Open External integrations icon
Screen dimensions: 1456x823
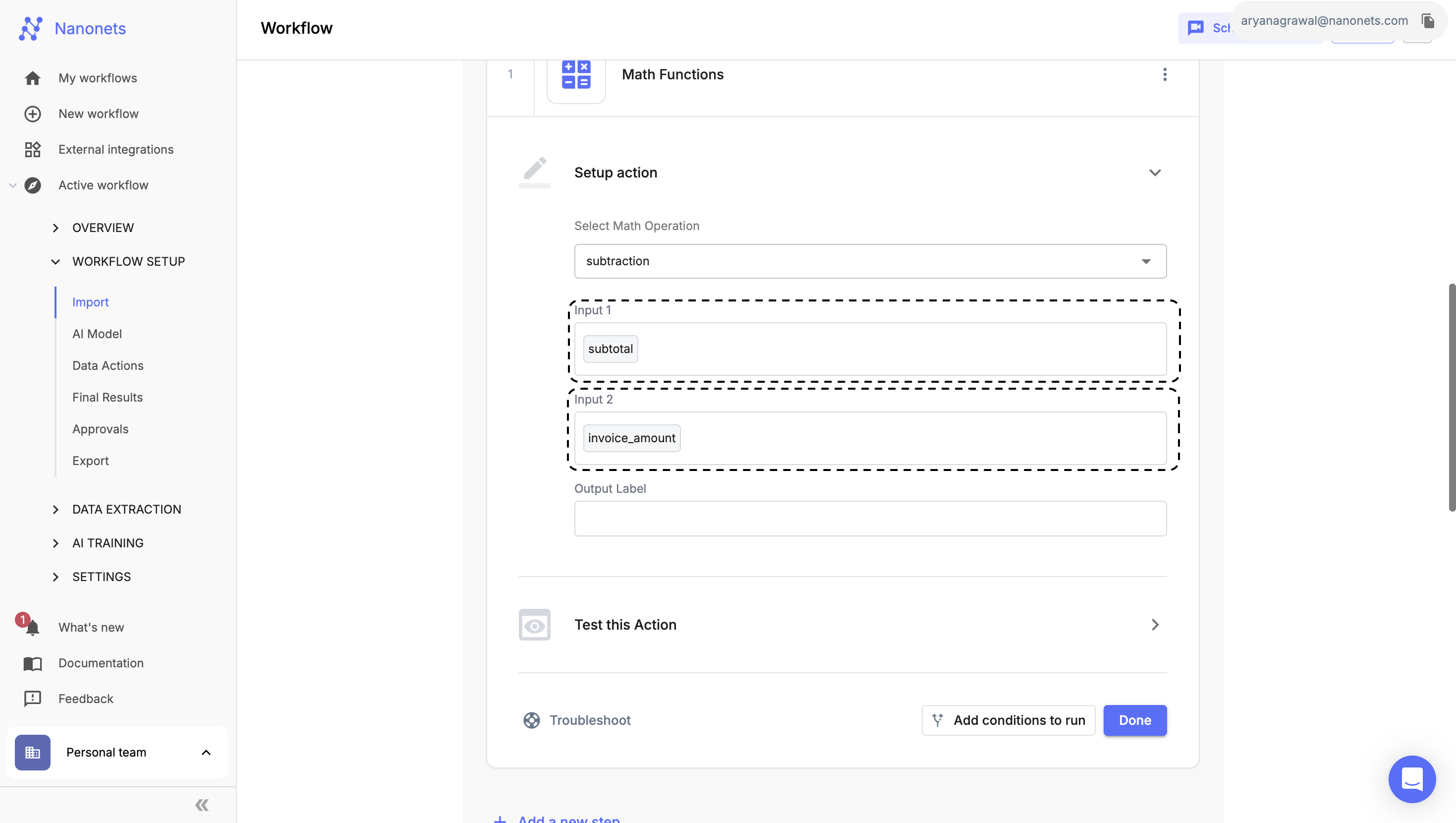point(32,149)
